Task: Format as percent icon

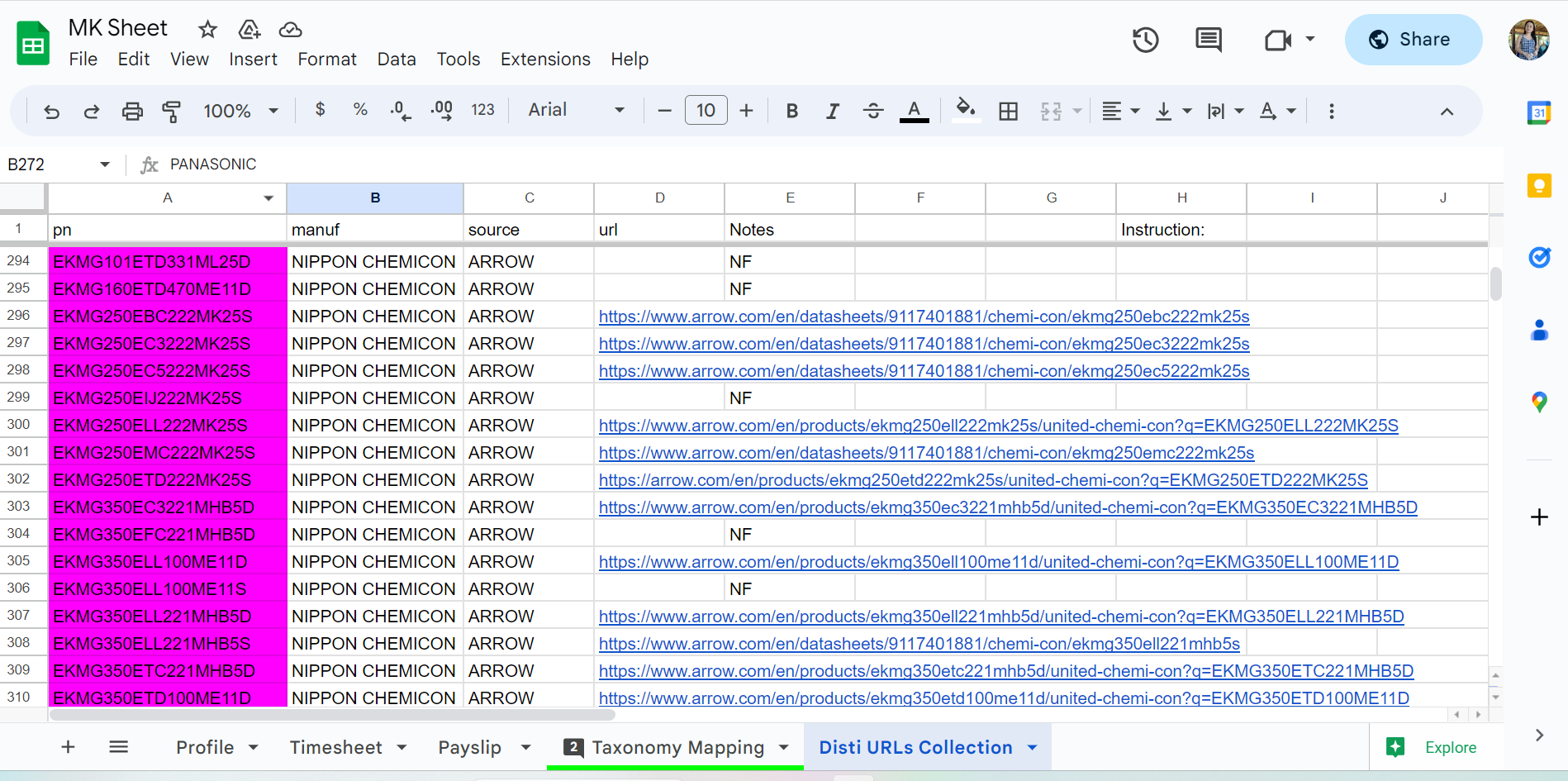Action: (x=360, y=110)
